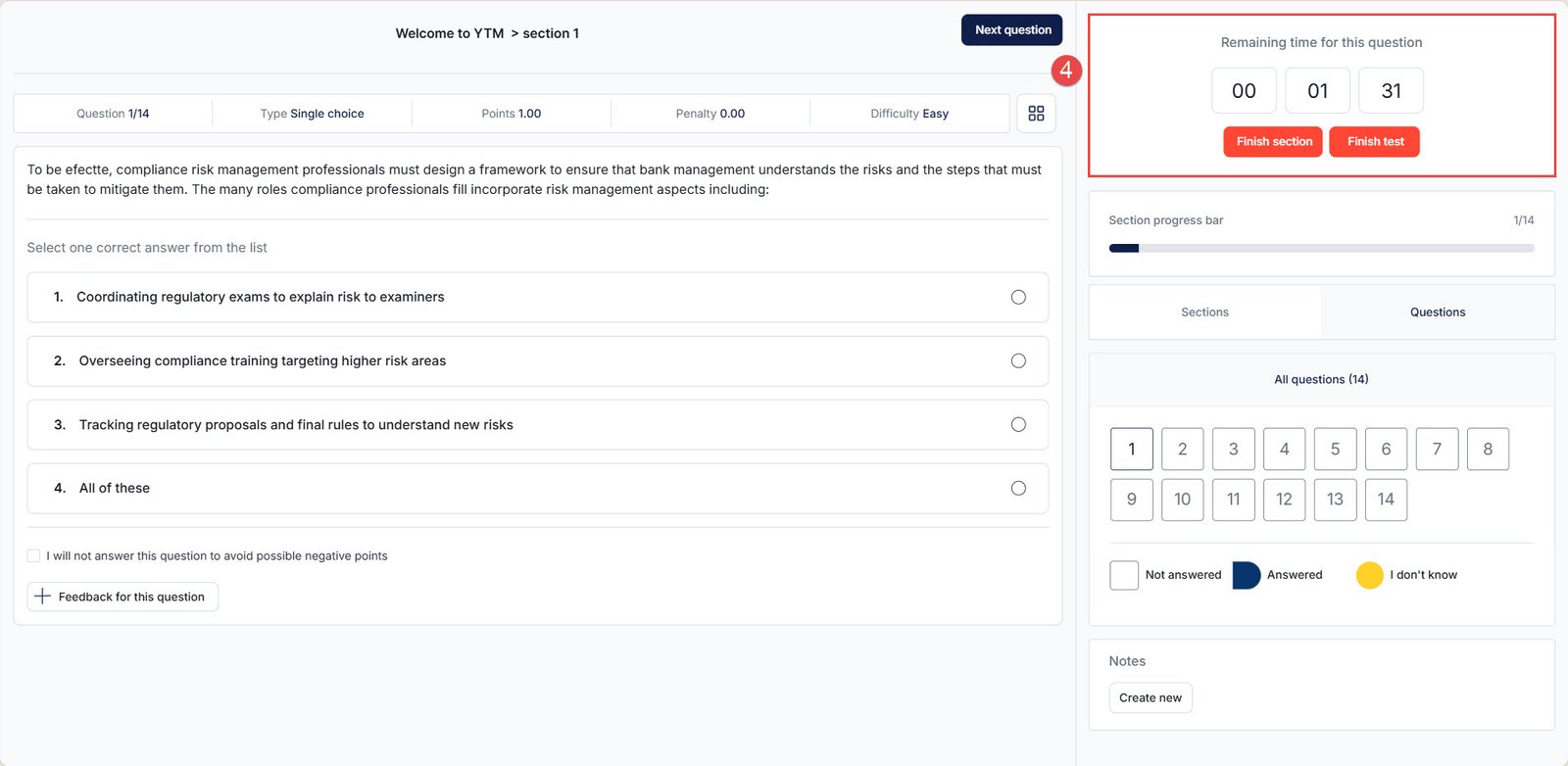Click the Section progress bar
This screenshot has height=766, width=1568.
(1320, 249)
